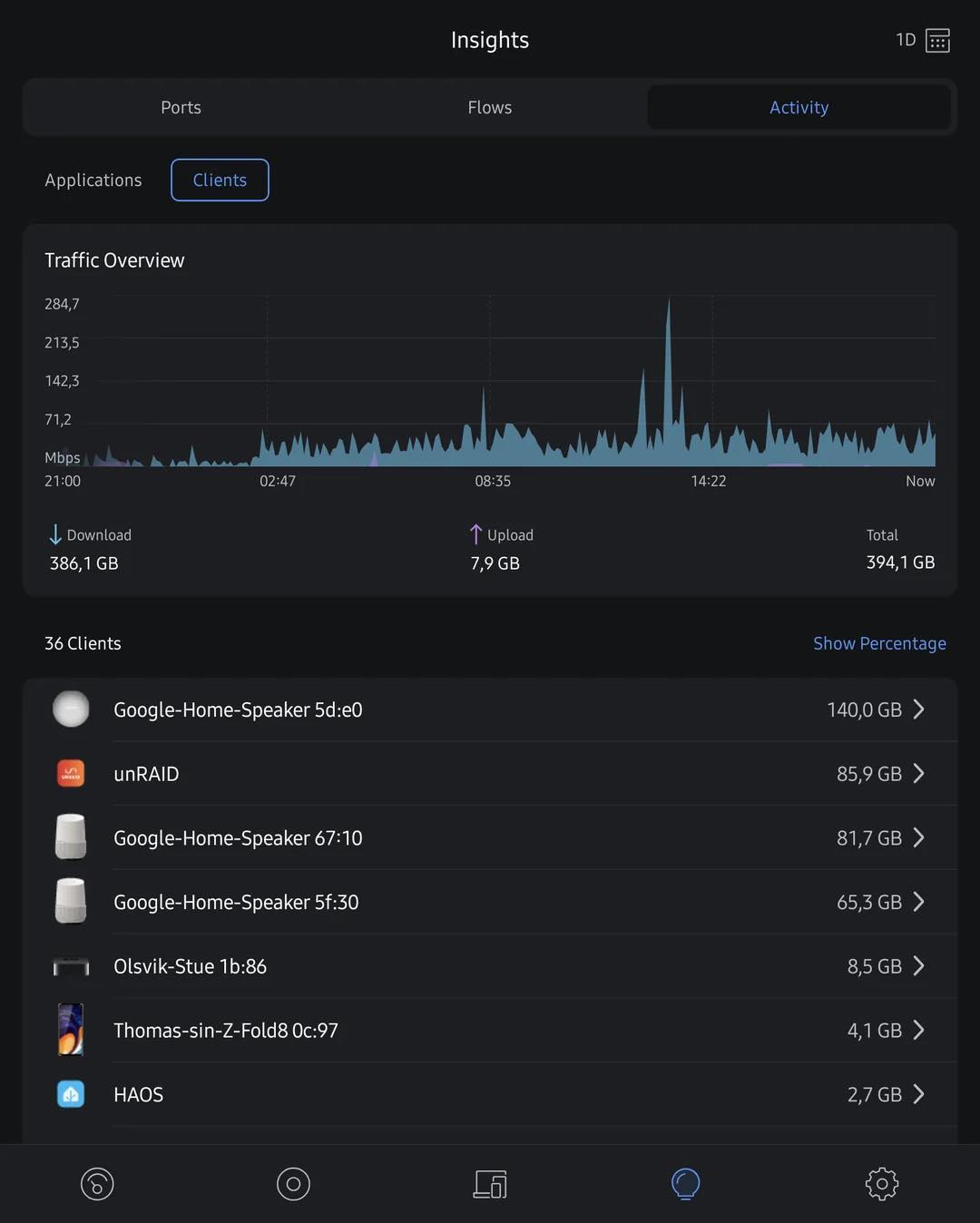Open the network dashboard icon in bottom bar
Viewport: 980px width, 1223px height.
(97, 1184)
